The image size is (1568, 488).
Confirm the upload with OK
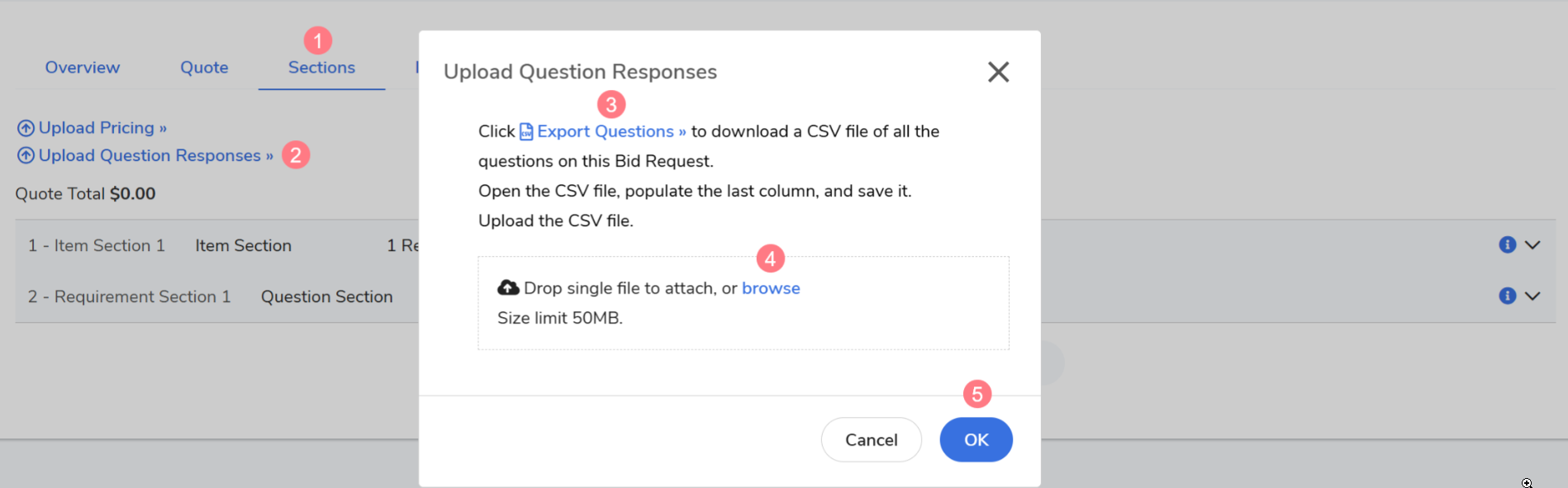coord(976,439)
